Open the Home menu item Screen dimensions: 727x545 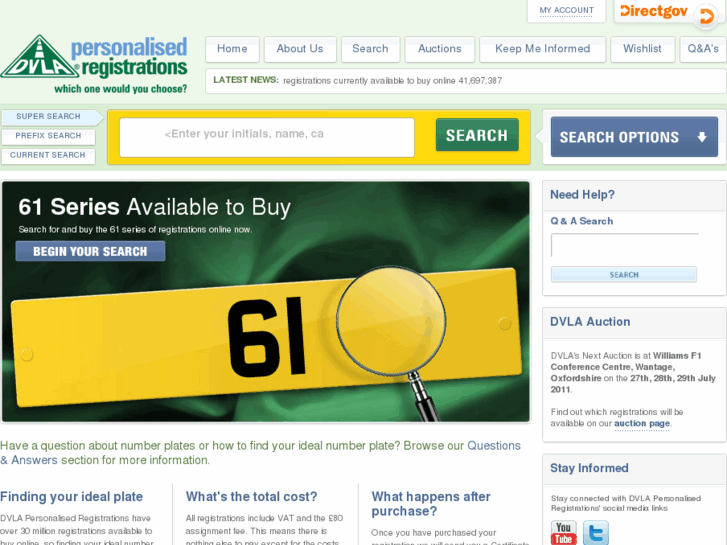[232, 49]
